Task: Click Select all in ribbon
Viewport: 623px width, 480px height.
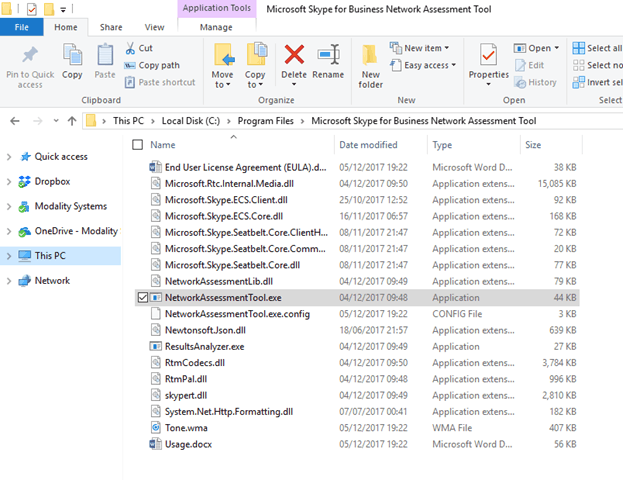Action: (597, 48)
